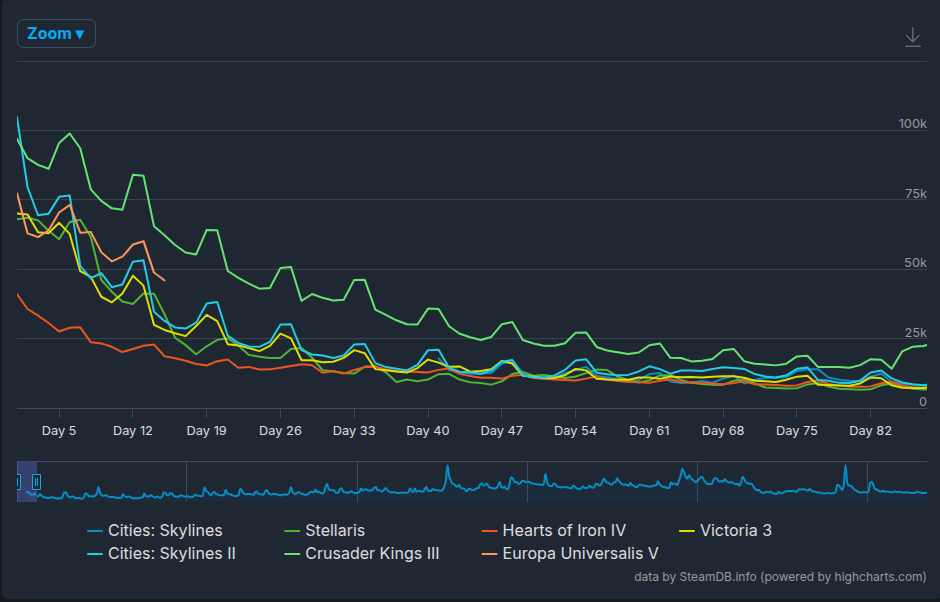Hide Hearts of Iron IV legend label

click(x=564, y=531)
